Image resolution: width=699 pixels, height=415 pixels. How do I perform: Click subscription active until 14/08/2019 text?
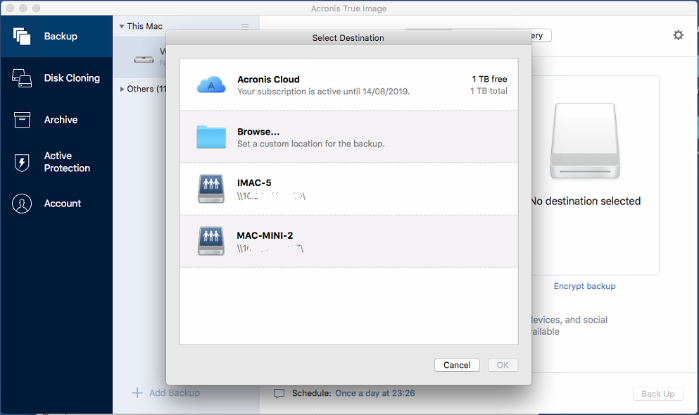[x=323, y=91]
